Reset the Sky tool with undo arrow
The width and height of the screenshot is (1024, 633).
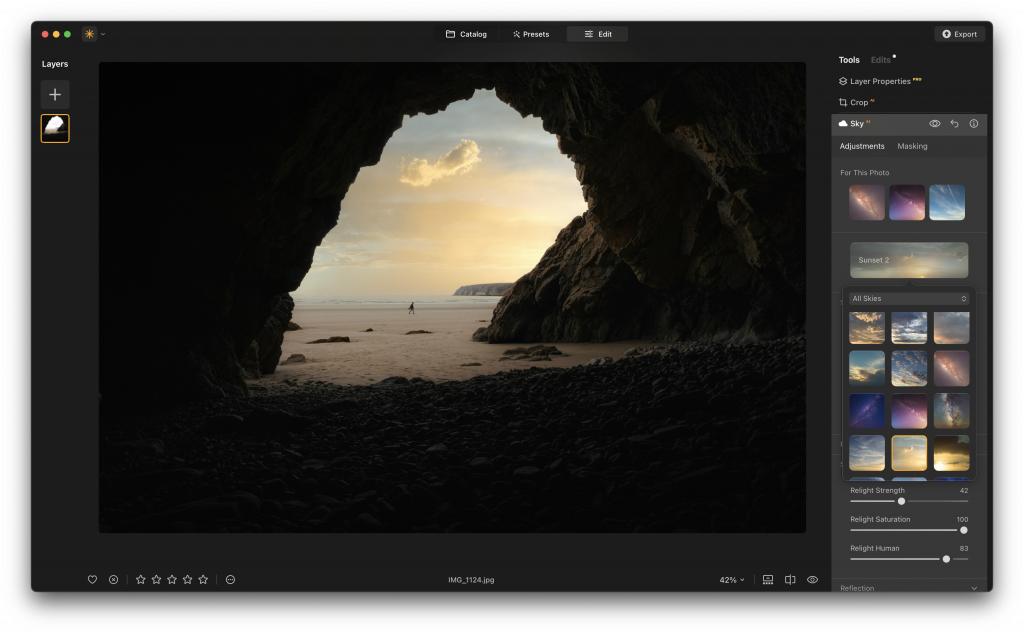tap(954, 123)
